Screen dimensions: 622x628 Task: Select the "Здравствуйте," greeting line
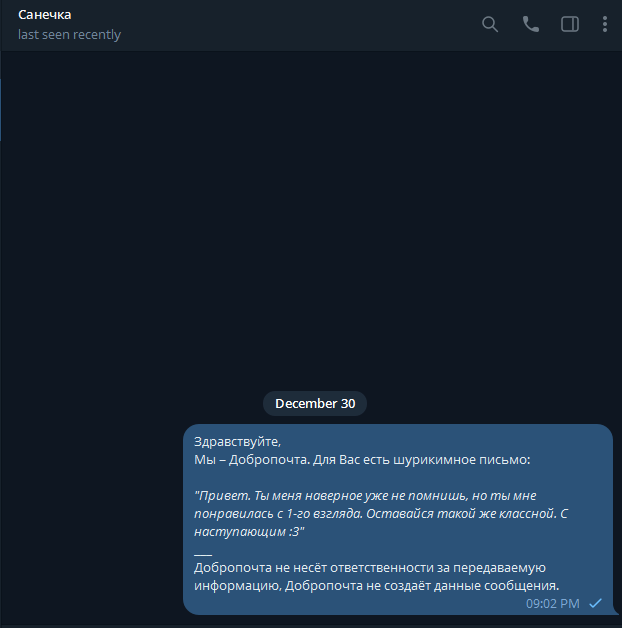238,441
